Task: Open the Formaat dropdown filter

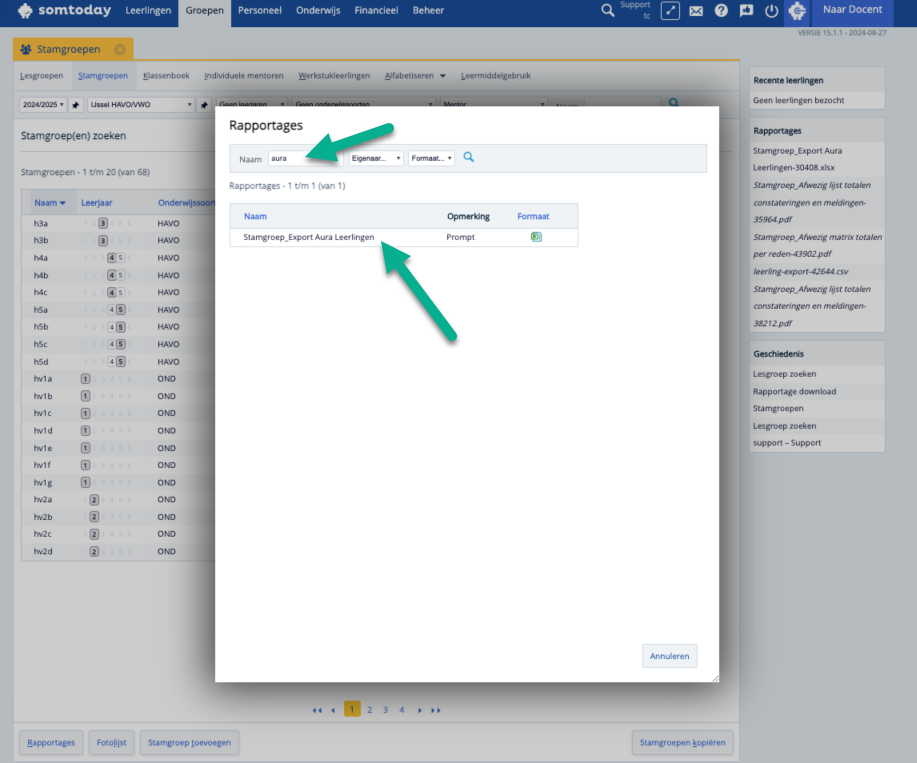Action: (x=431, y=158)
